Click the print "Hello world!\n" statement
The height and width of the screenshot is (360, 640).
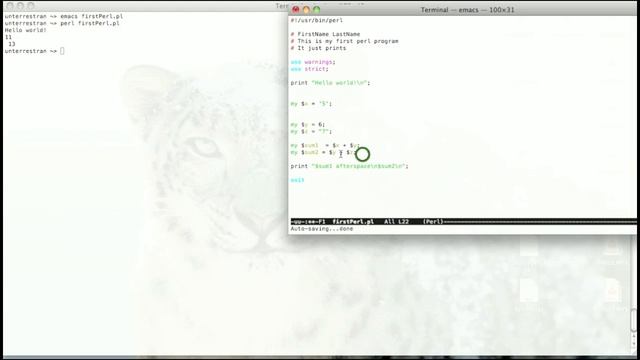click(x=330, y=83)
